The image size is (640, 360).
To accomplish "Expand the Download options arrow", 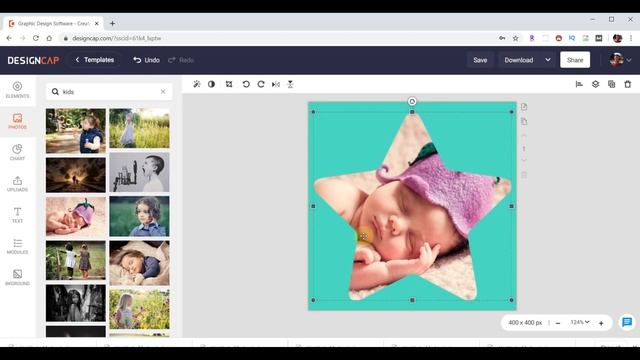I will click(x=548, y=60).
